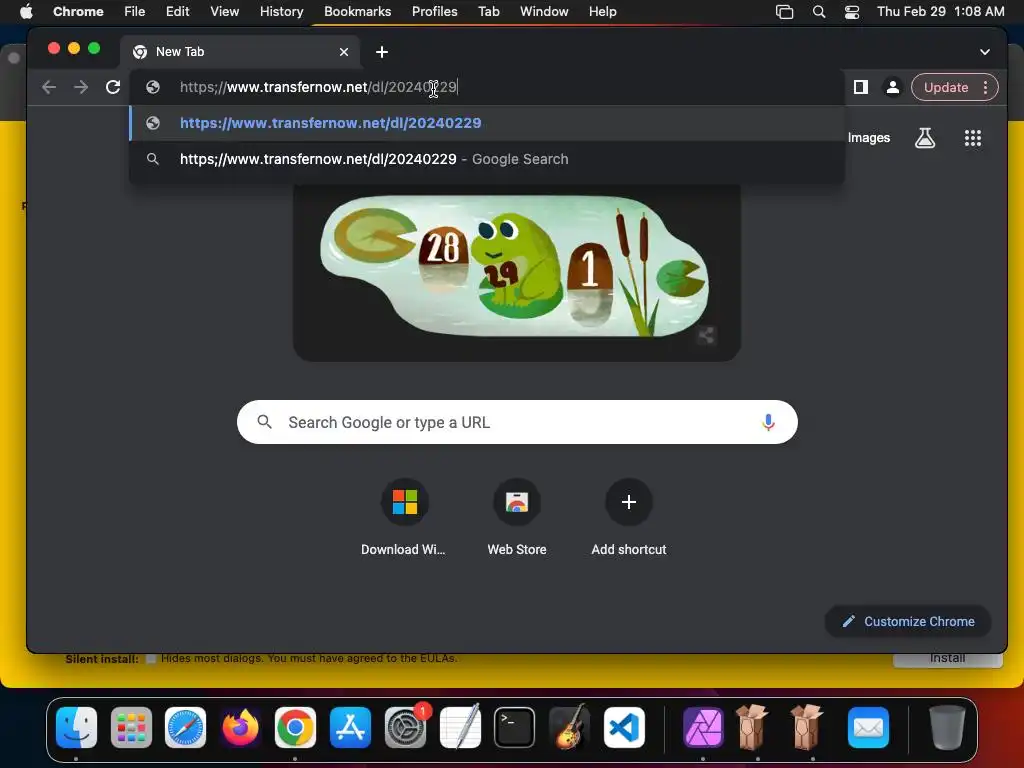Open the Help menu
The height and width of the screenshot is (768, 1024).
602,11
